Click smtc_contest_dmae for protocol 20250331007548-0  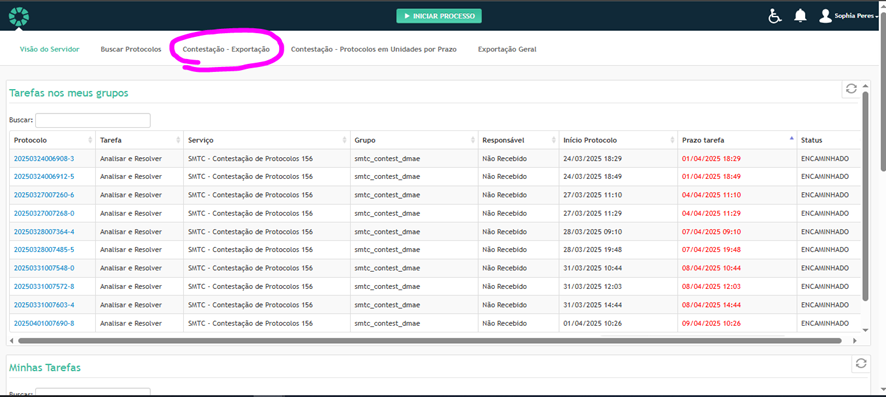coord(387,268)
